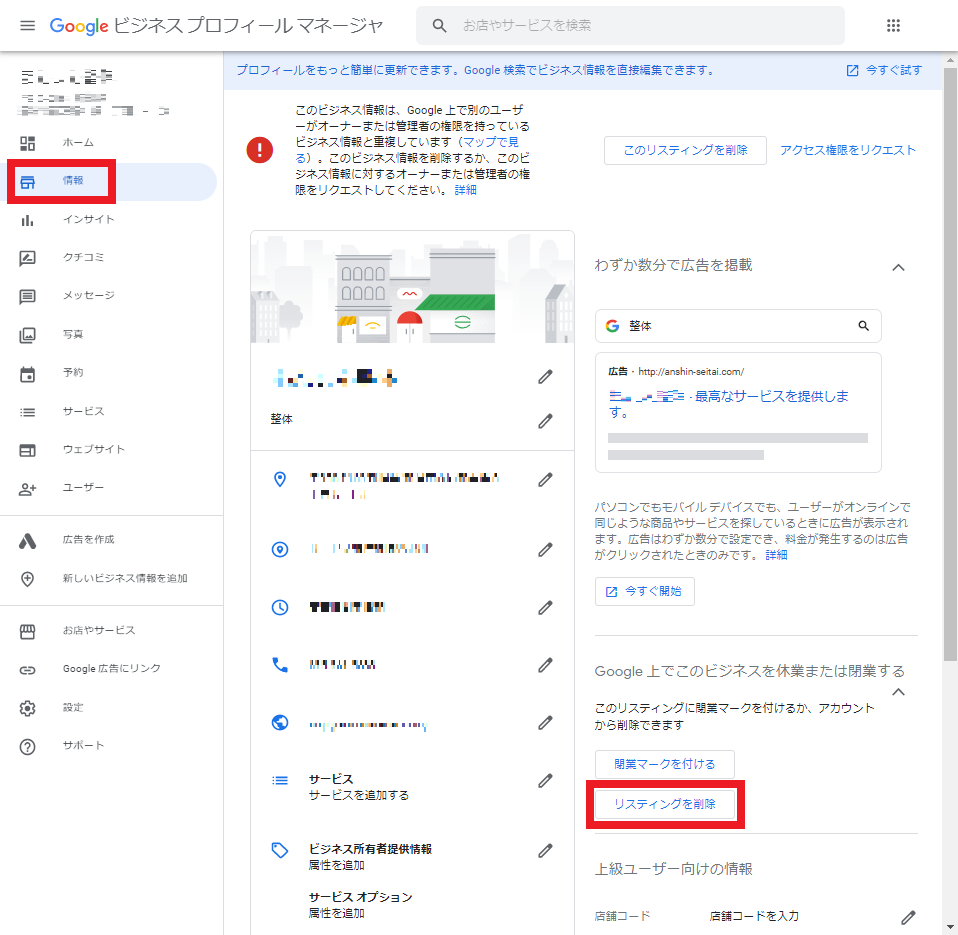This screenshot has width=958, height=935.
Task: Click the attributes tag icon
Action: click(x=280, y=850)
